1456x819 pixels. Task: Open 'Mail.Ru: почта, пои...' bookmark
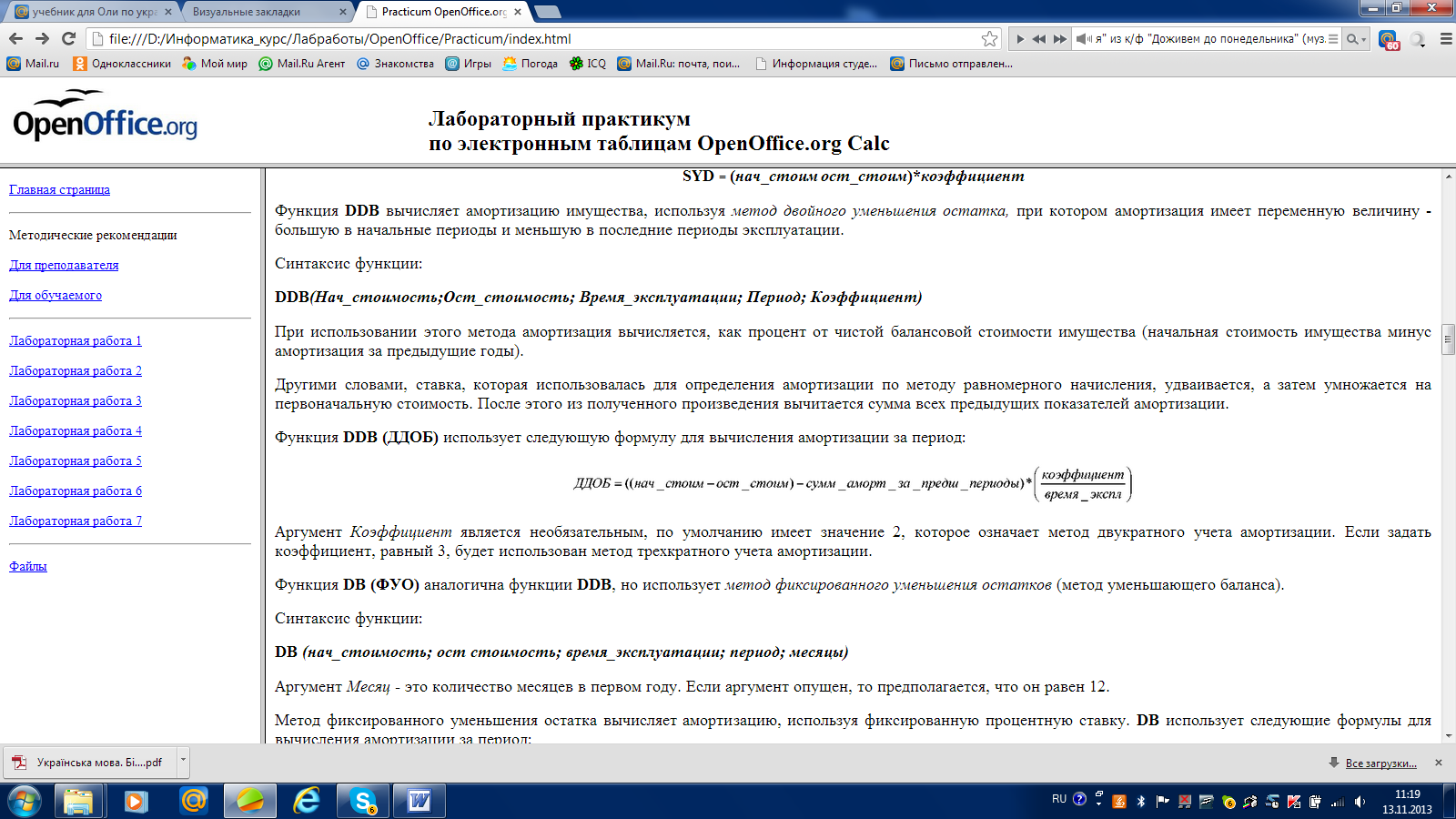click(x=679, y=64)
